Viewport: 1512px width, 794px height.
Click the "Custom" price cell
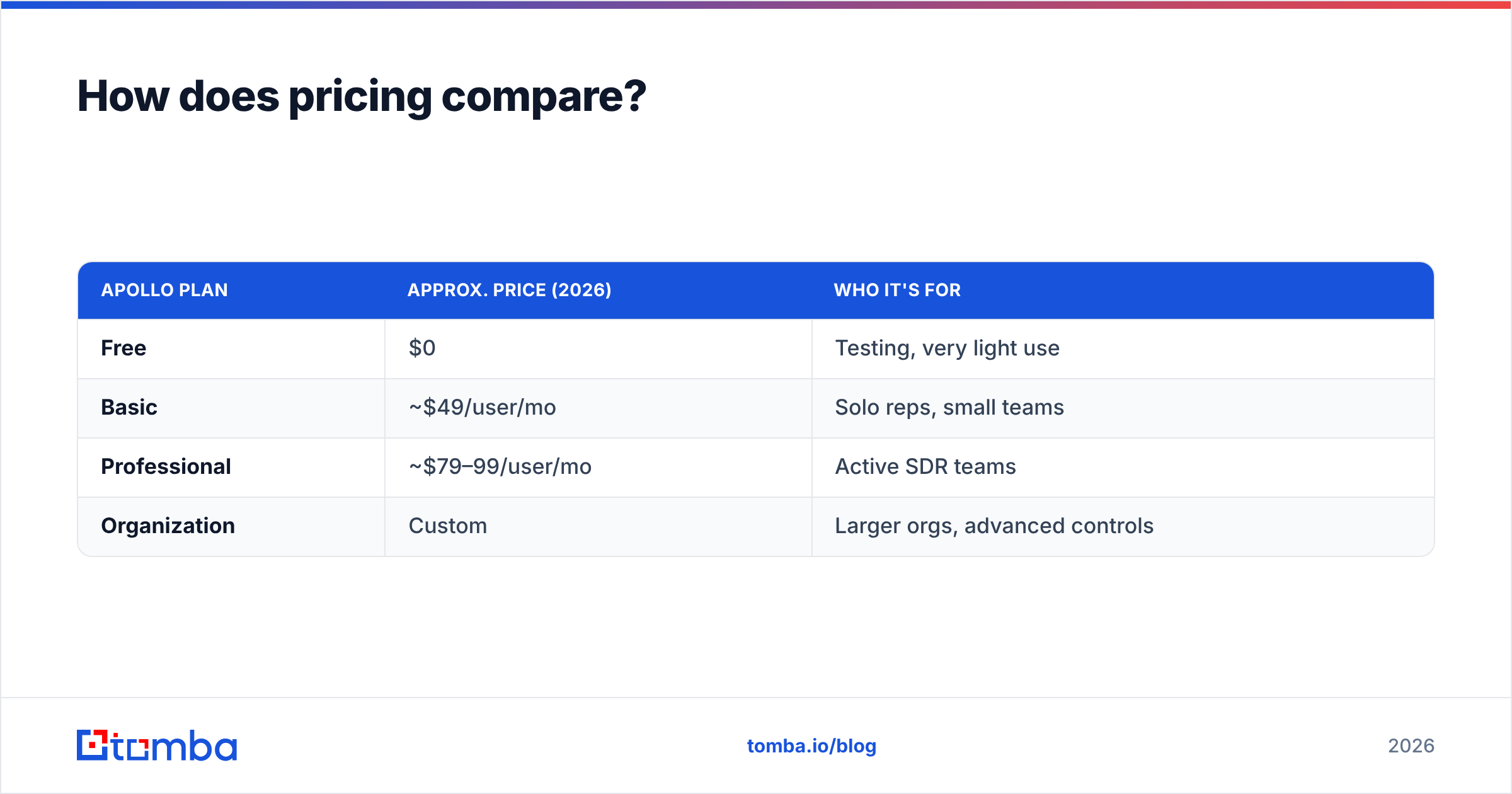[x=598, y=526]
